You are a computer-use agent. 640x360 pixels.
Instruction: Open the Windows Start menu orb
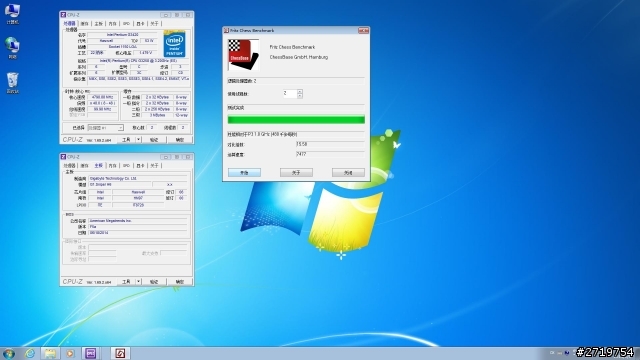click(9, 353)
